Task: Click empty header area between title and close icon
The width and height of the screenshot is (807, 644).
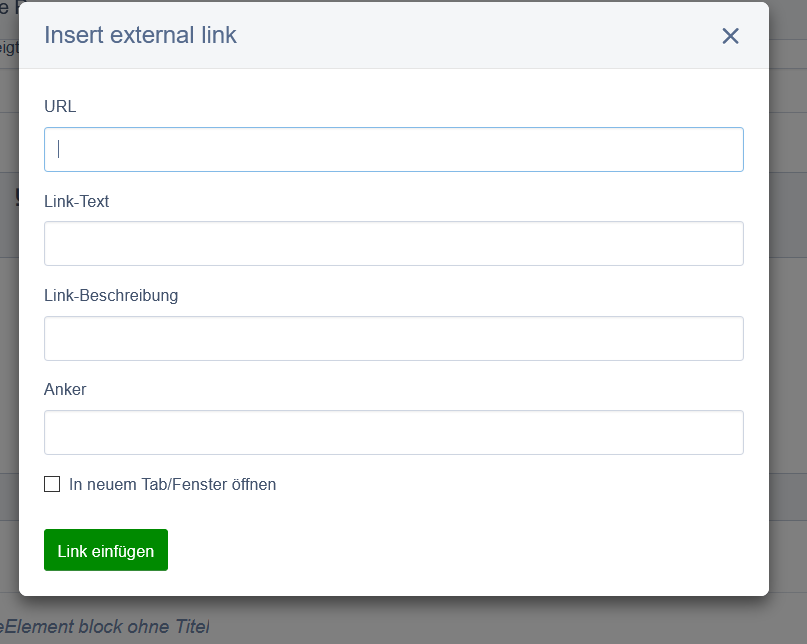Action: pos(480,36)
